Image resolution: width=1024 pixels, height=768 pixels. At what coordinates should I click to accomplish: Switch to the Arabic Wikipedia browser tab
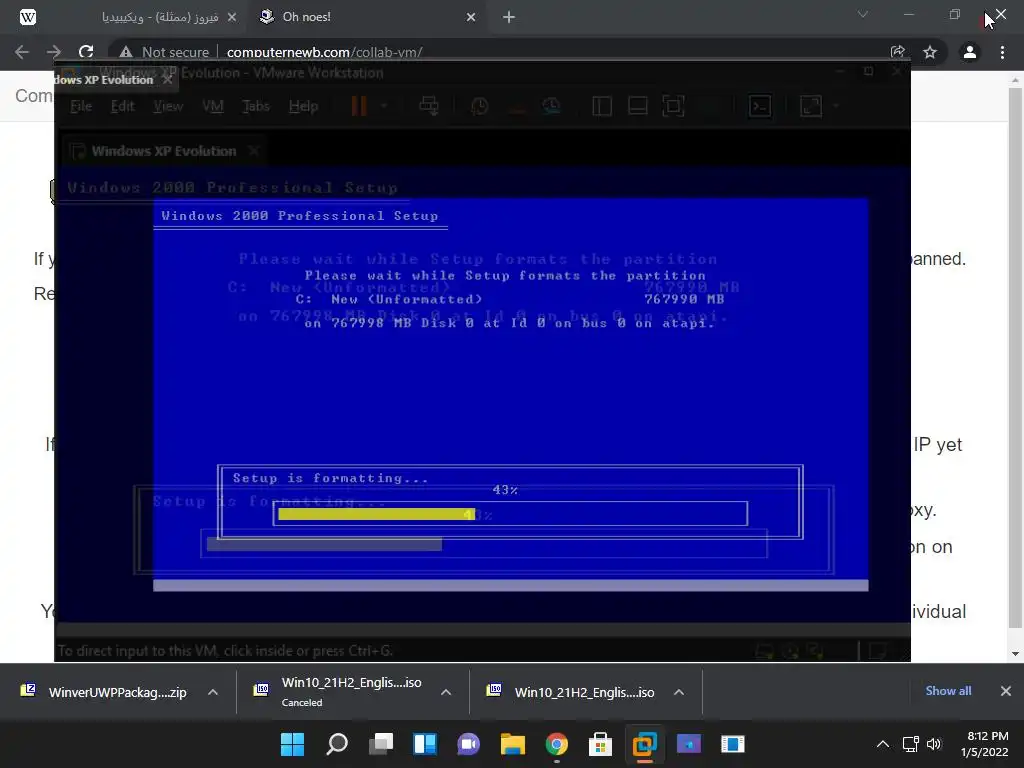159,17
